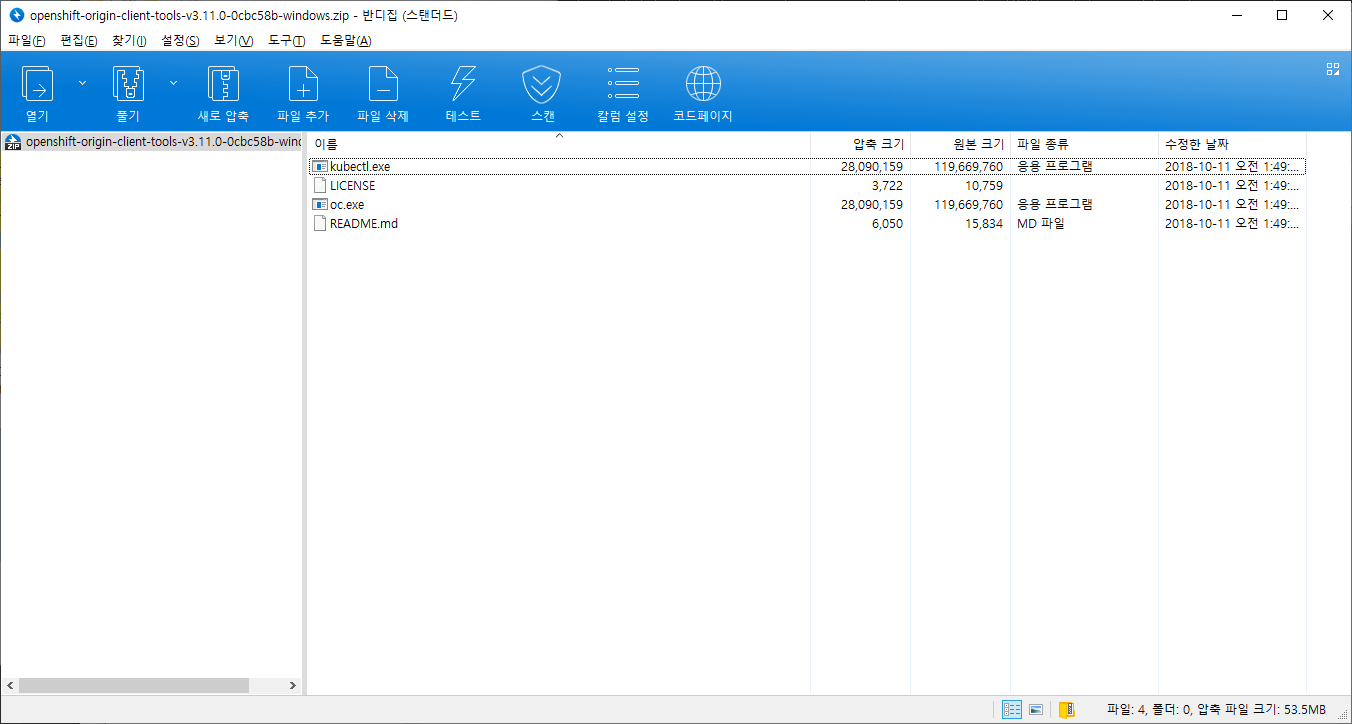Viewport: 1352px width, 724px height.
Task: Click the 새로 압축 toolbar icon
Action: [x=223, y=86]
